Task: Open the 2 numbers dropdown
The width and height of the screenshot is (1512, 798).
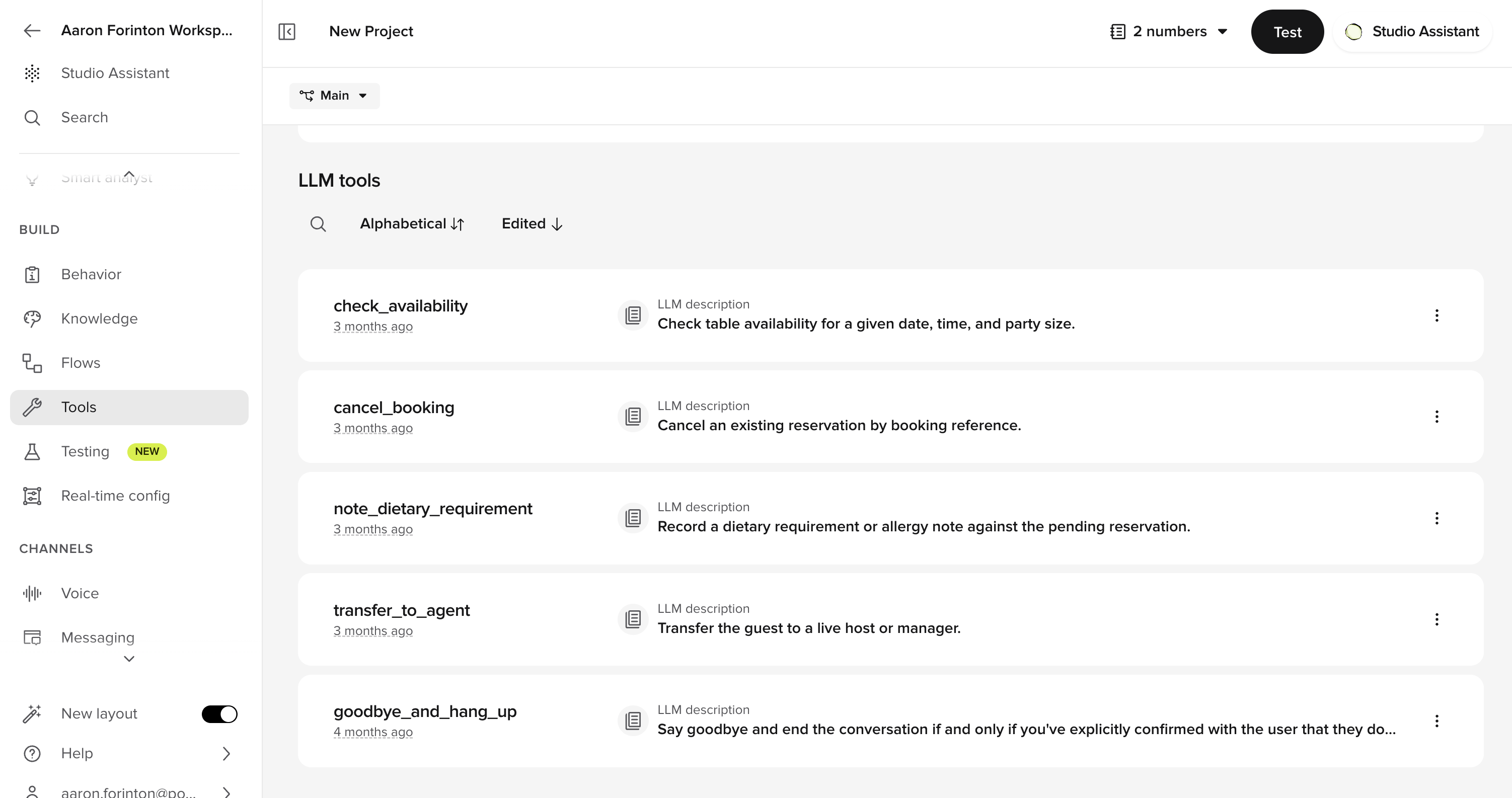Action: tap(1169, 31)
